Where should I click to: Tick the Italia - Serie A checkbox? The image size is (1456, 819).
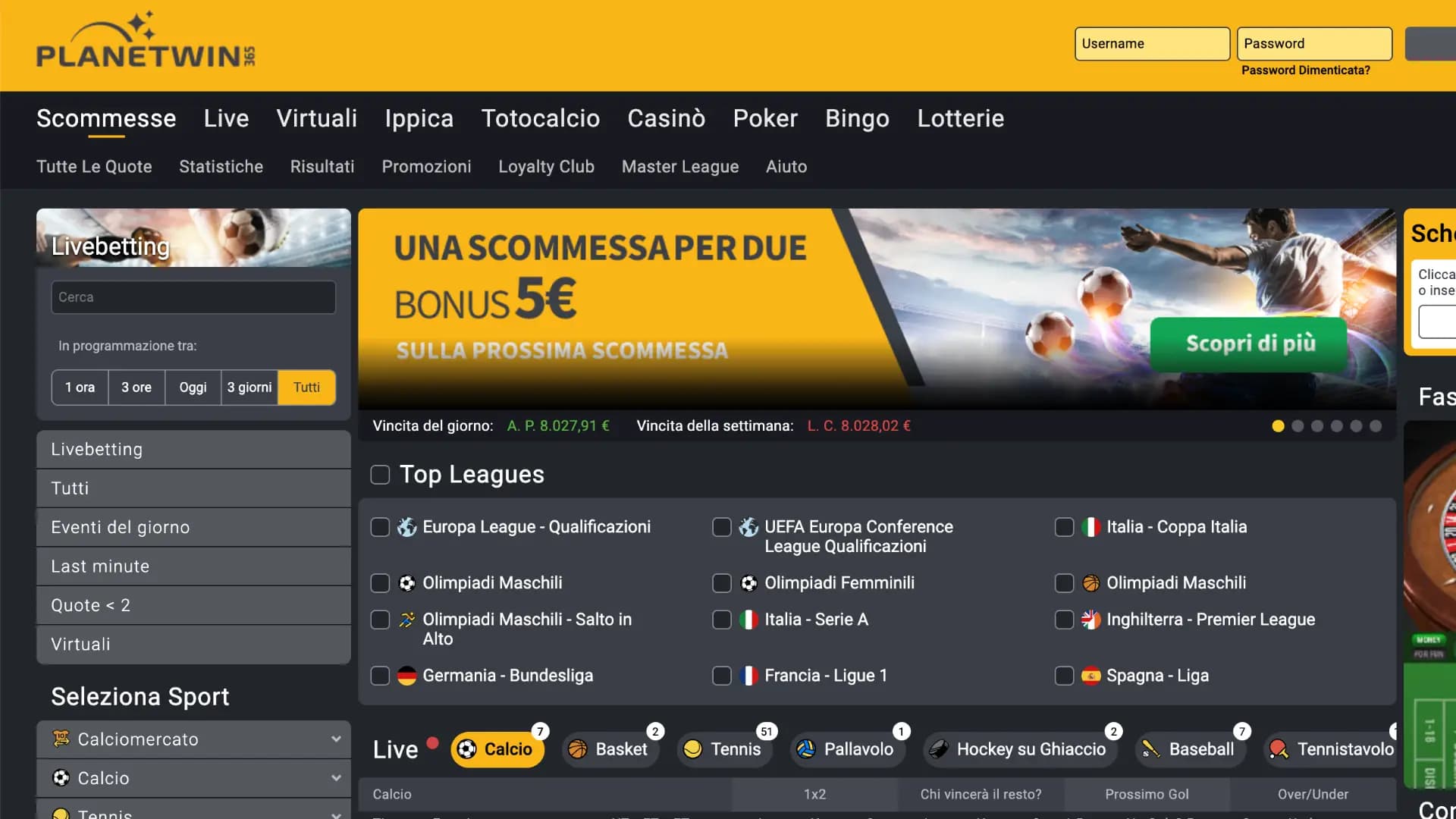point(722,620)
